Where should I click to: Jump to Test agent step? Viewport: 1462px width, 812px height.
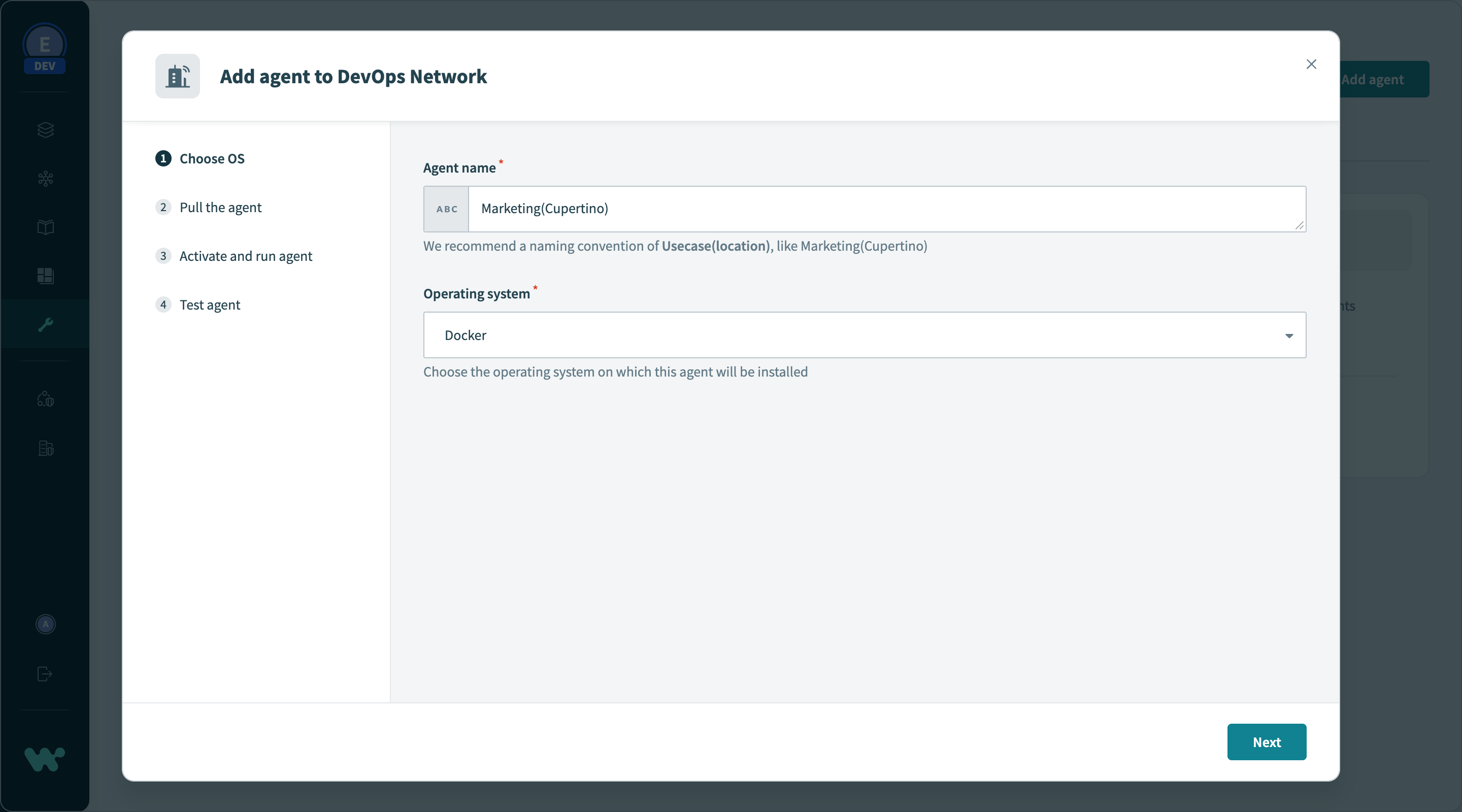tap(197, 304)
